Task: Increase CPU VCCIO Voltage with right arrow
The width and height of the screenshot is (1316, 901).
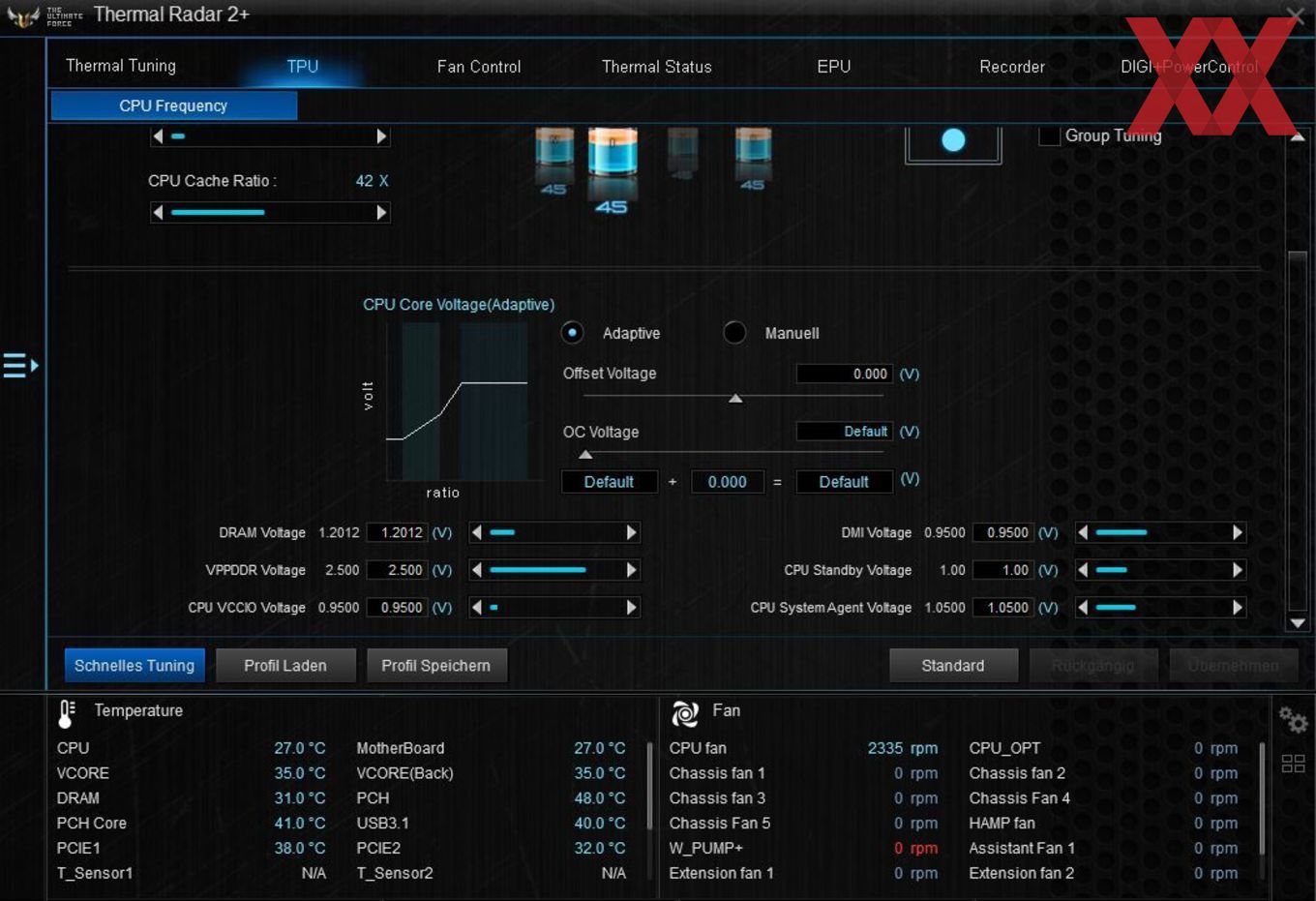Action: coord(632,607)
